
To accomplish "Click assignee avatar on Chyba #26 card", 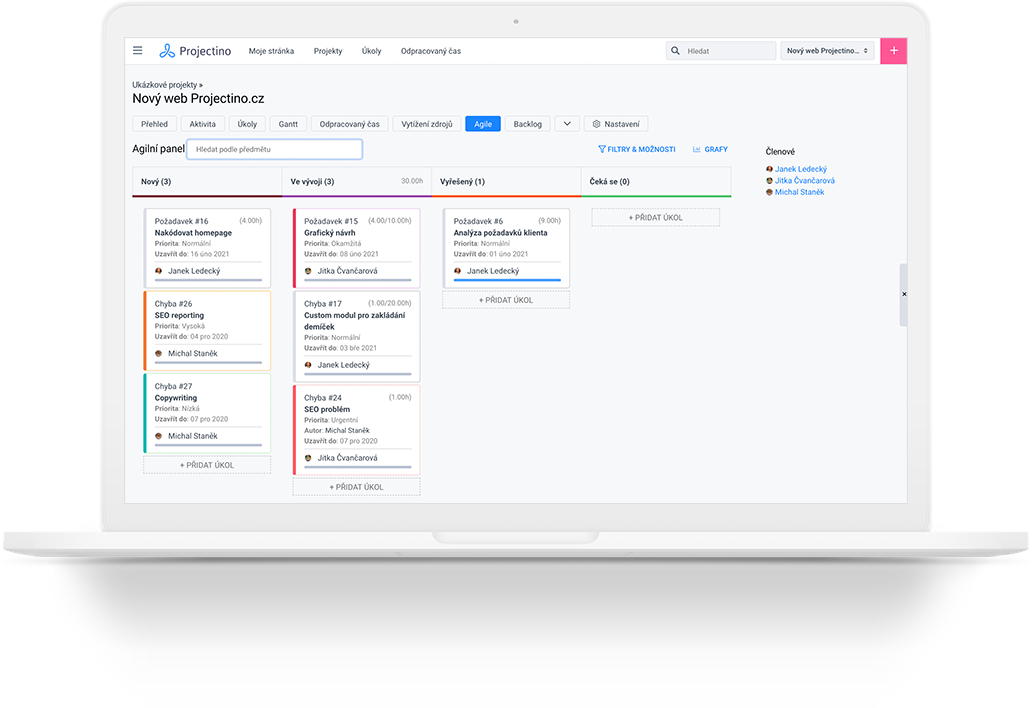I will click(159, 353).
